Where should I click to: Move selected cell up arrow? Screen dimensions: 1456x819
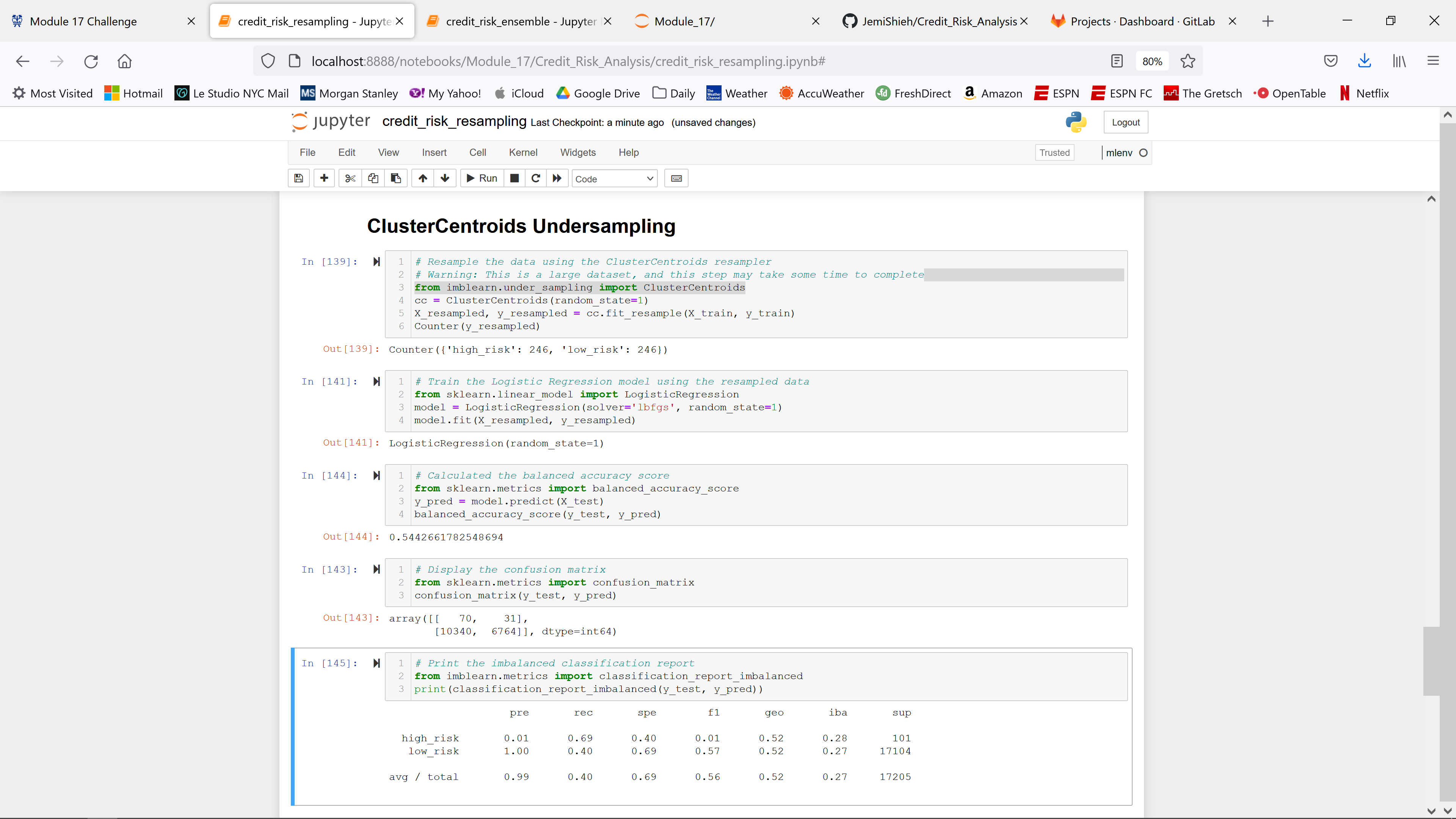tap(423, 179)
